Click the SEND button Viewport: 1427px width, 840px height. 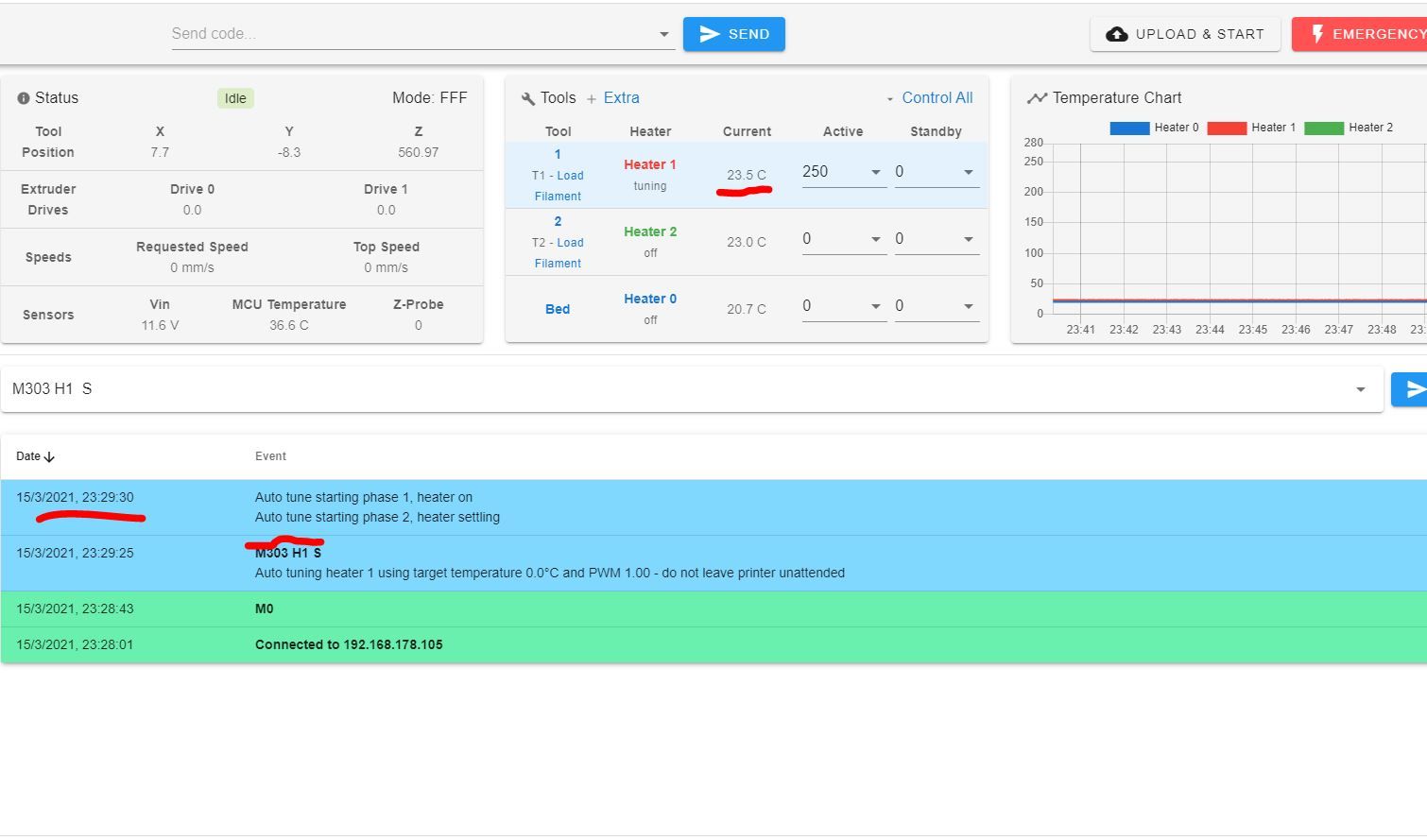coord(734,34)
